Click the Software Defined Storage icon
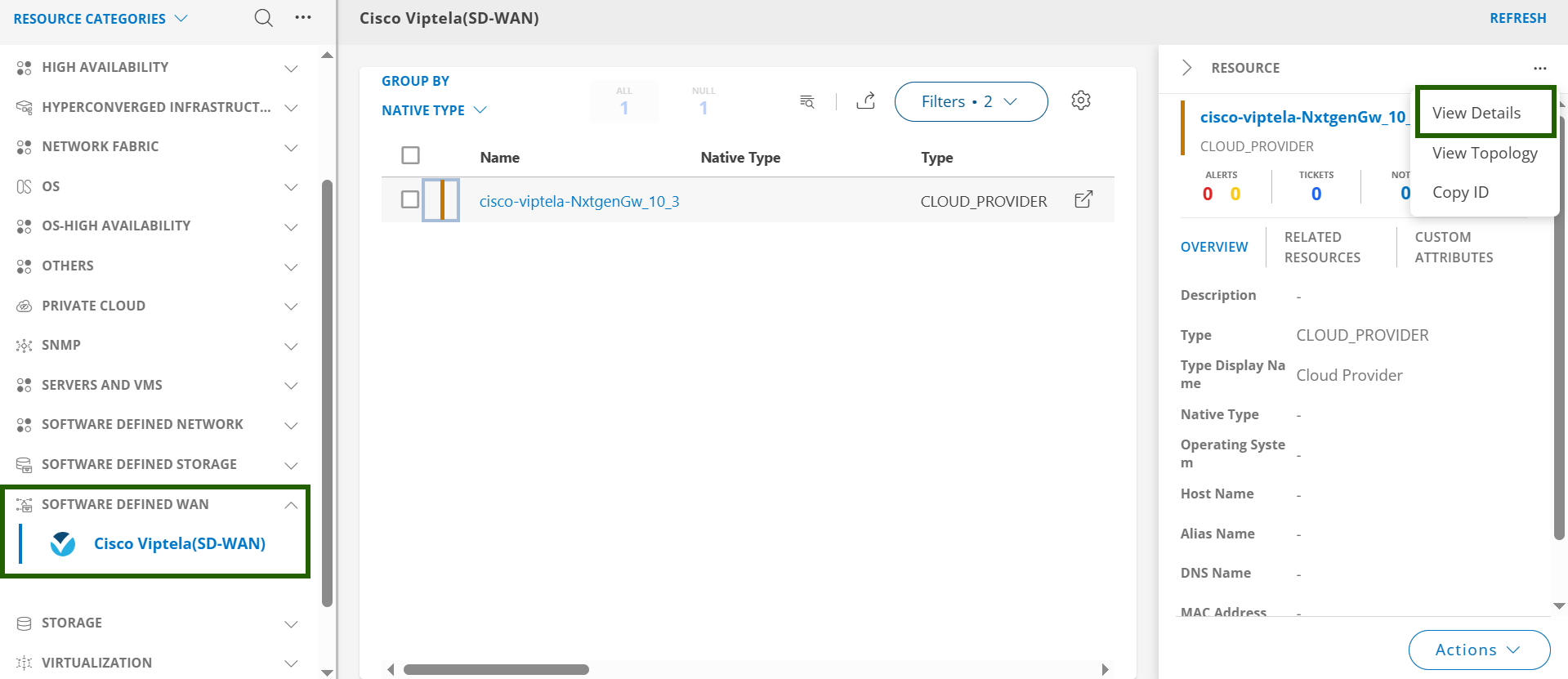1568x679 pixels. pyautogui.click(x=25, y=465)
